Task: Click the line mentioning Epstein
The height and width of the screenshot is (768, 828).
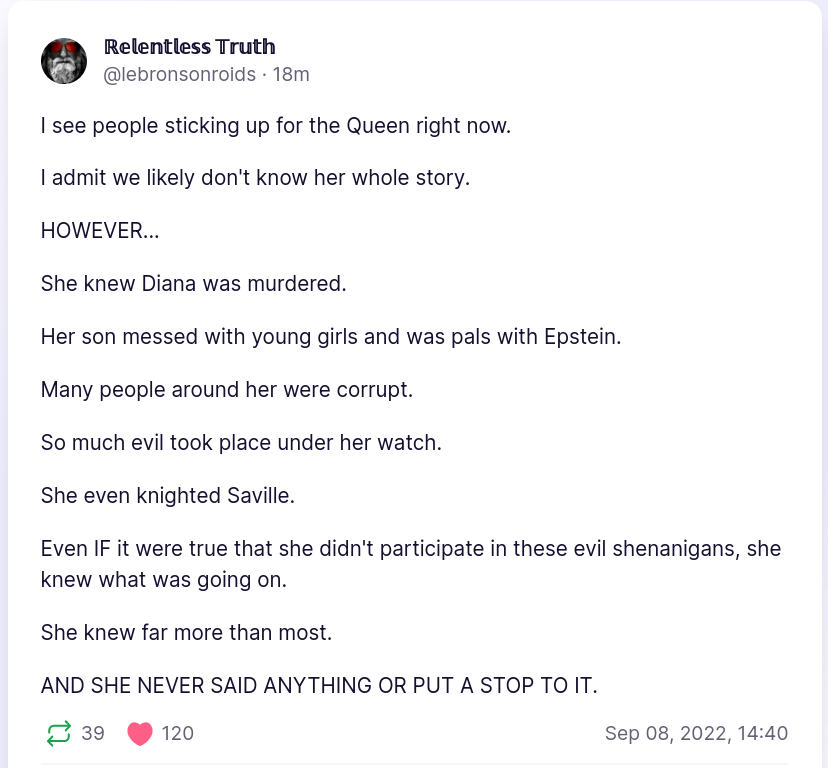Action: point(331,336)
